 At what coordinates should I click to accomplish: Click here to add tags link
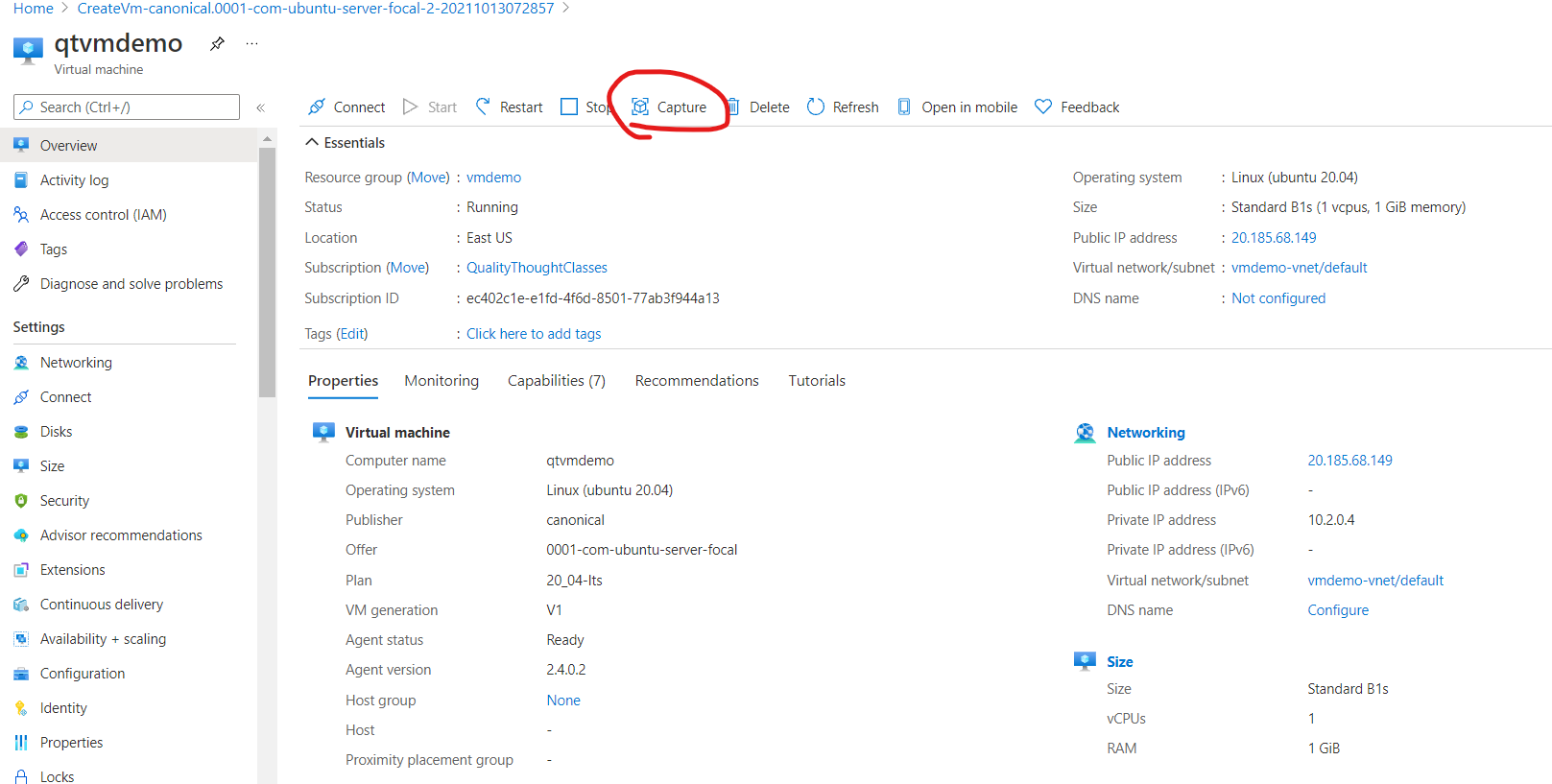pos(534,334)
